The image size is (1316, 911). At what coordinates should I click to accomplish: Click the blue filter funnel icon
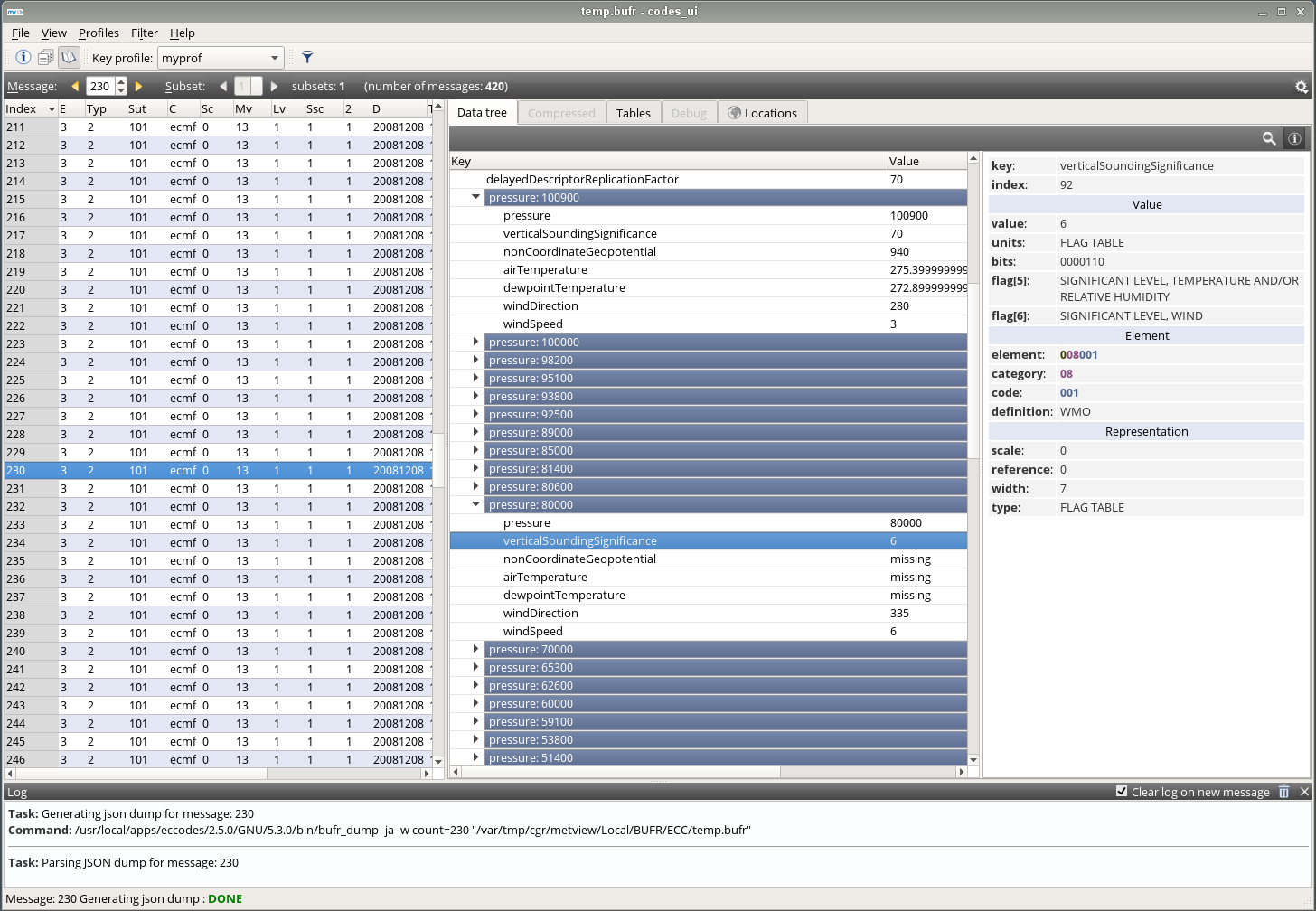307,57
